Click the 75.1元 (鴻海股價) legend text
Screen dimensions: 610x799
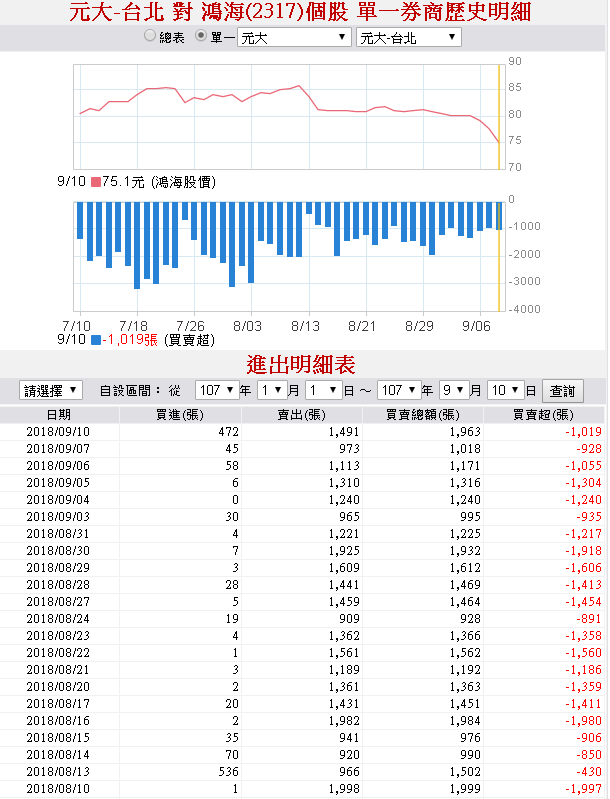159,182
